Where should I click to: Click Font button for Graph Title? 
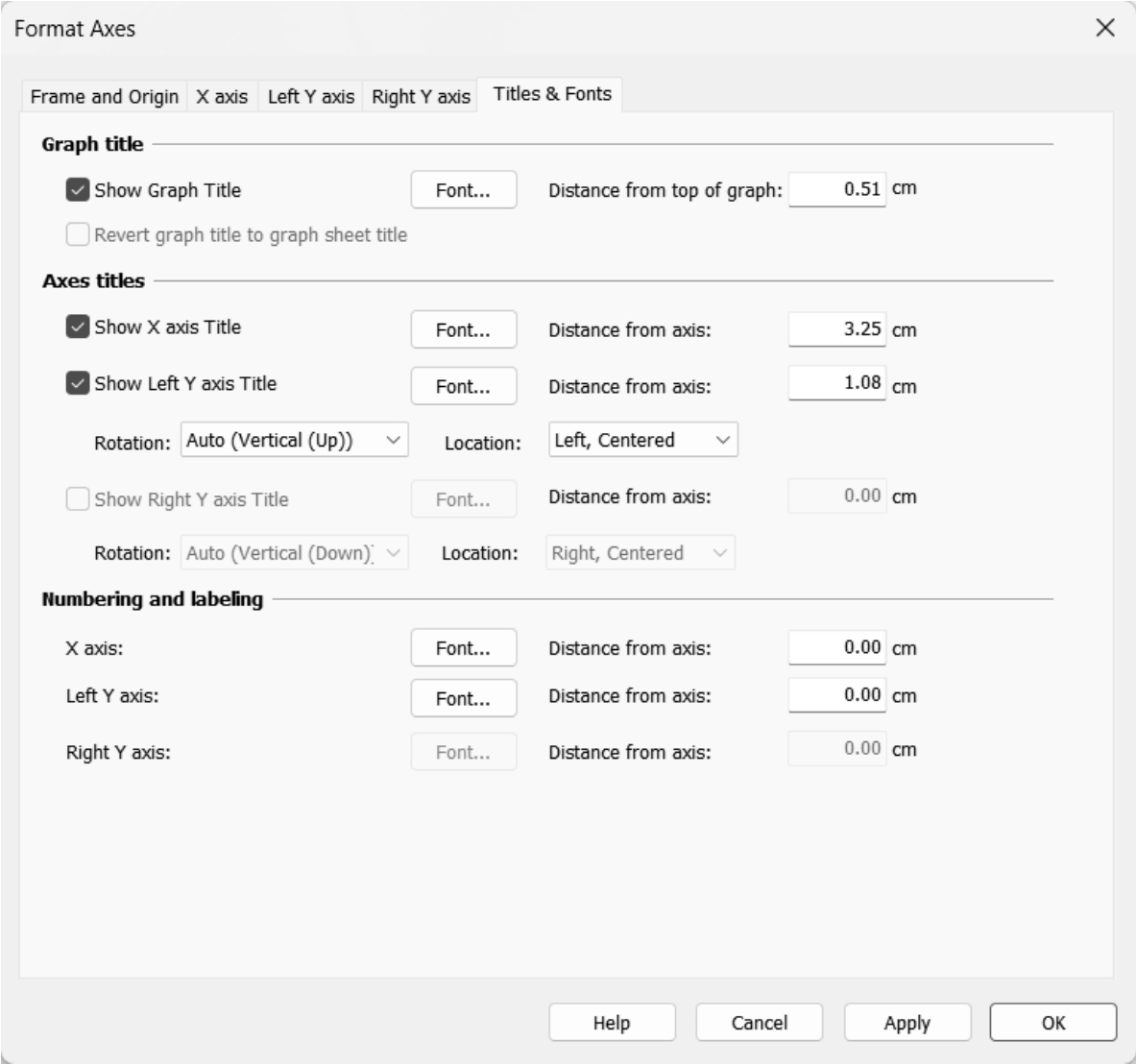coord(463,190)
